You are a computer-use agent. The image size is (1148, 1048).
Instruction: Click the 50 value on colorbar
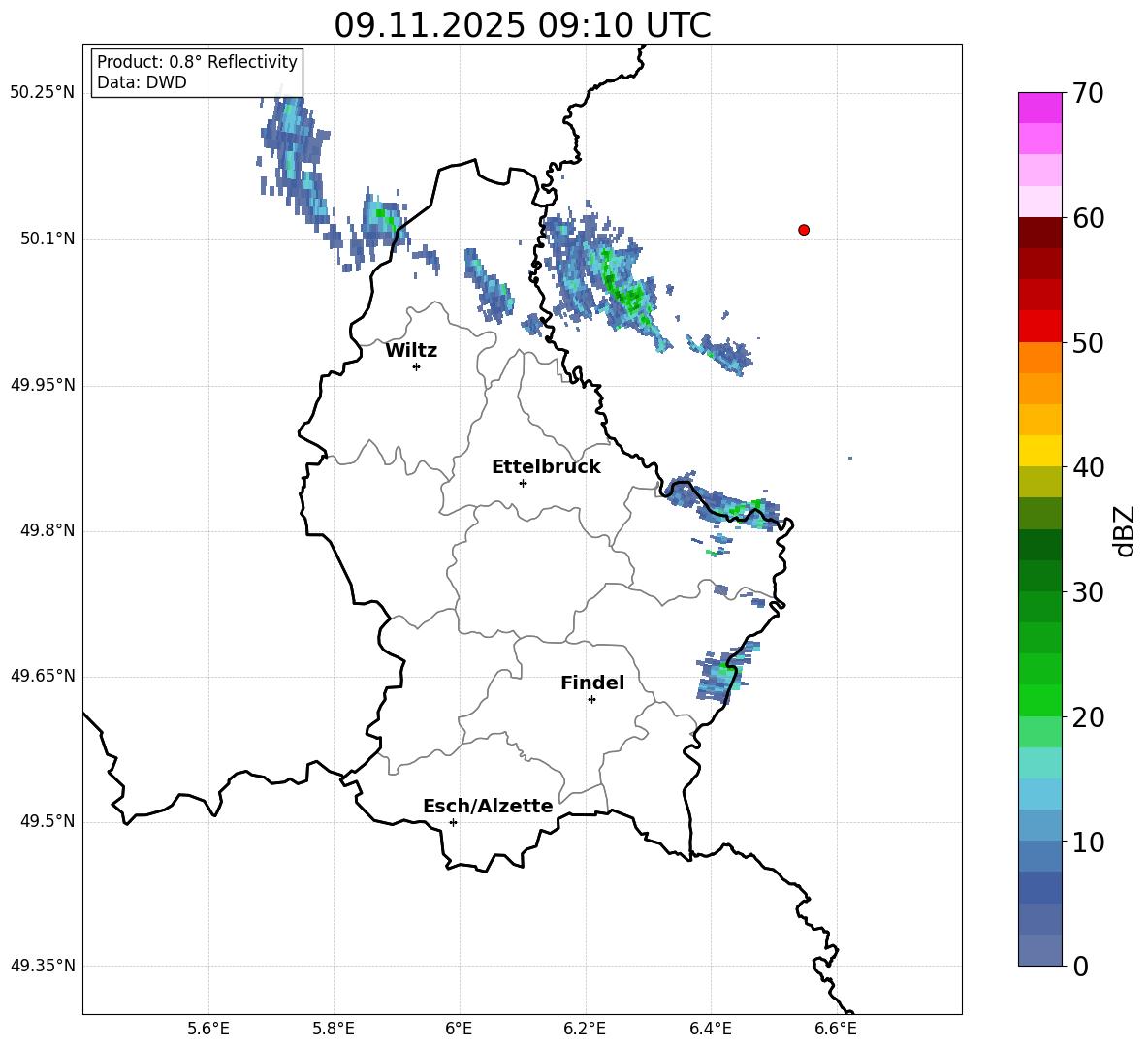pyautogui.click(x=1089, y=343)
